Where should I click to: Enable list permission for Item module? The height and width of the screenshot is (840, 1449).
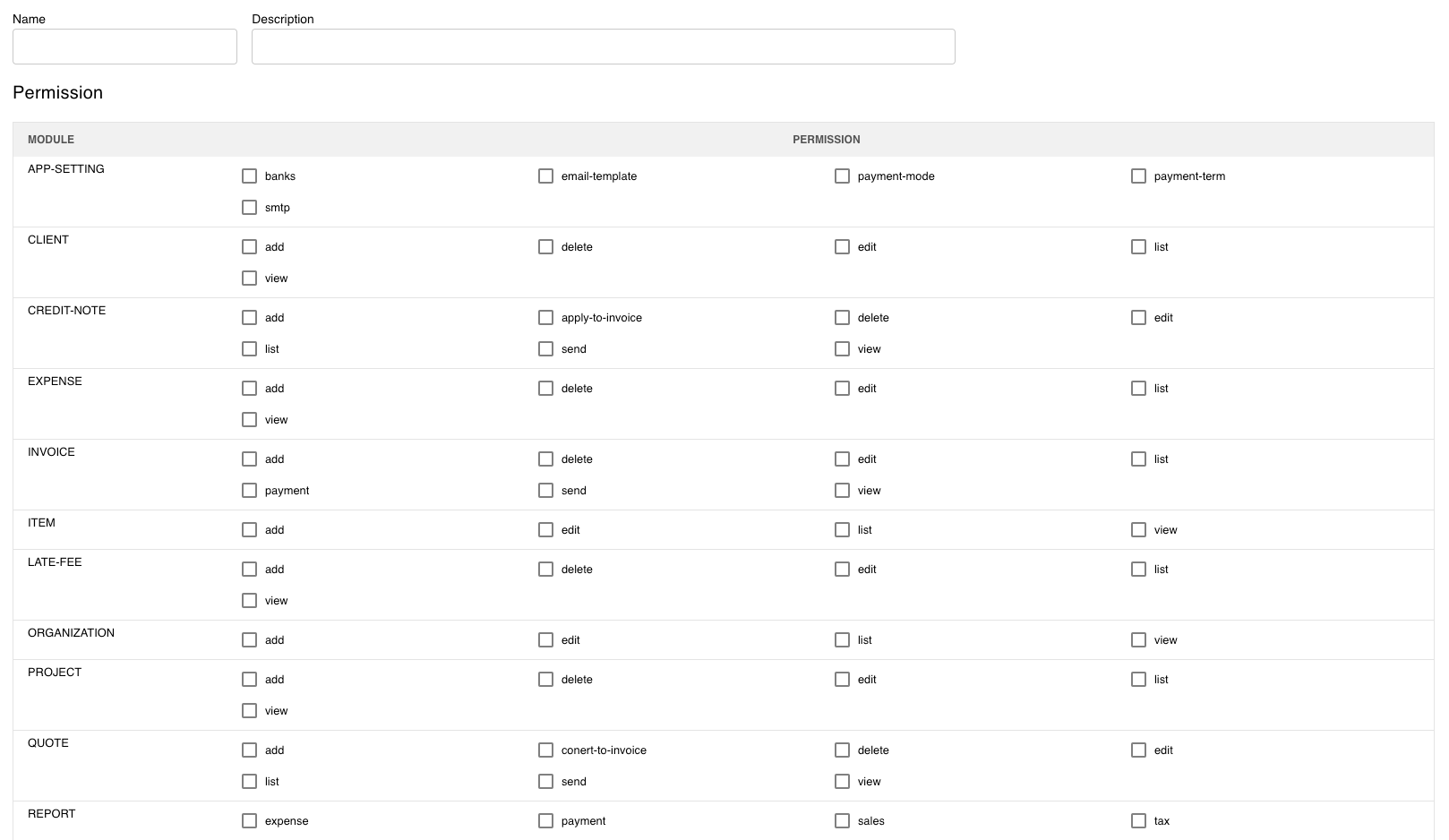[843, 530]
